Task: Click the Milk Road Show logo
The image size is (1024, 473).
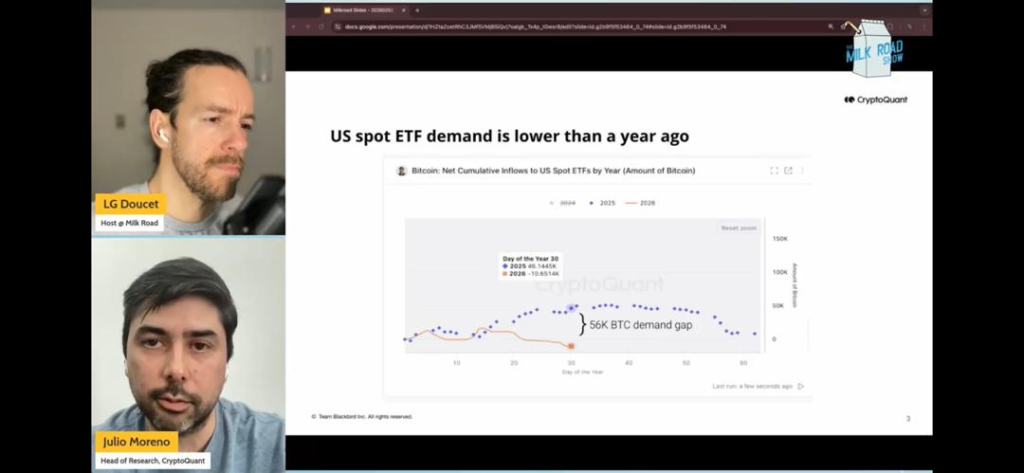Action: pos(875,50)
